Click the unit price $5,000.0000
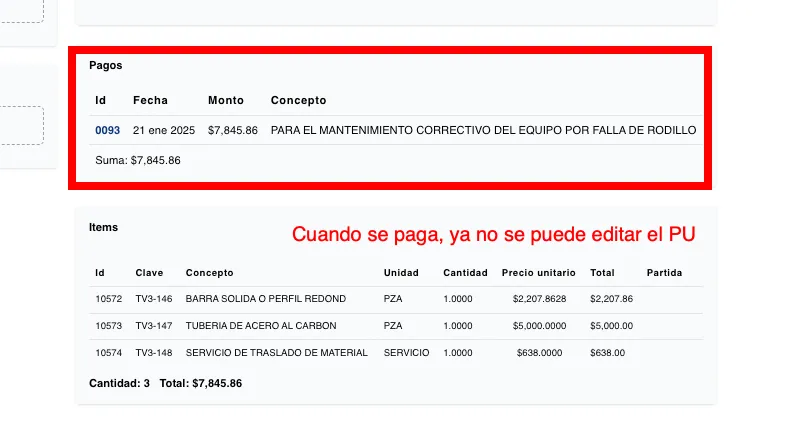 [539, 326]
